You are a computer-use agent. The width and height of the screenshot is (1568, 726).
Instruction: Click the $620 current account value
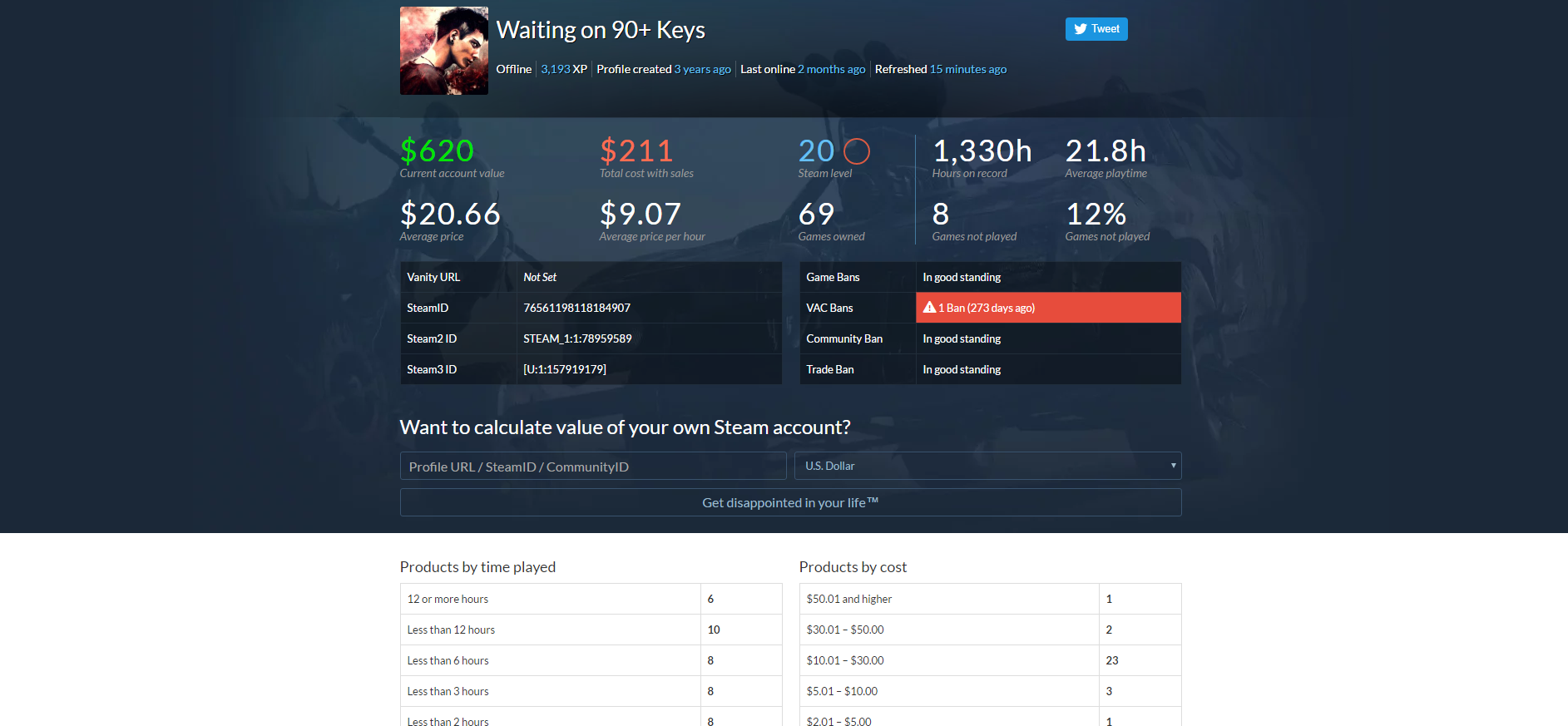[x=437, y=151]
